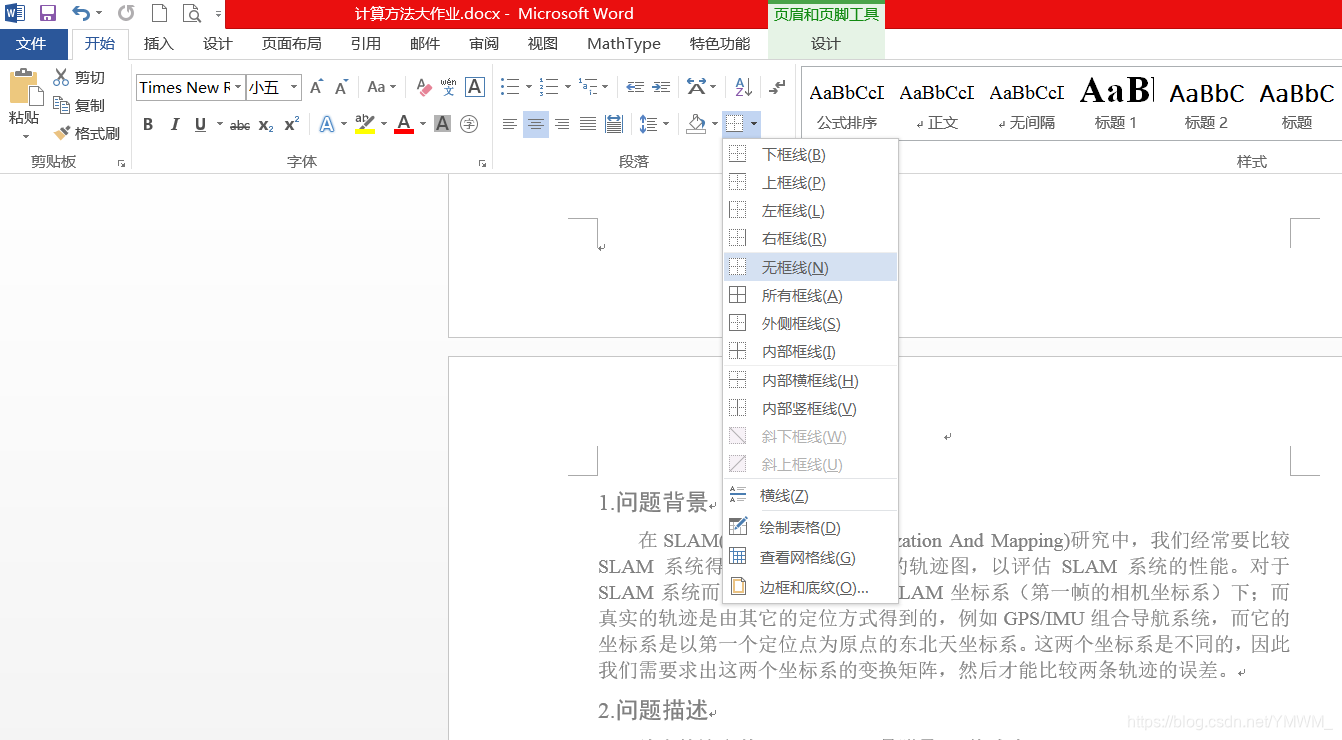Collapse the borders dropdown arrow
This screenshot has height=740, width=1342.
753,124
